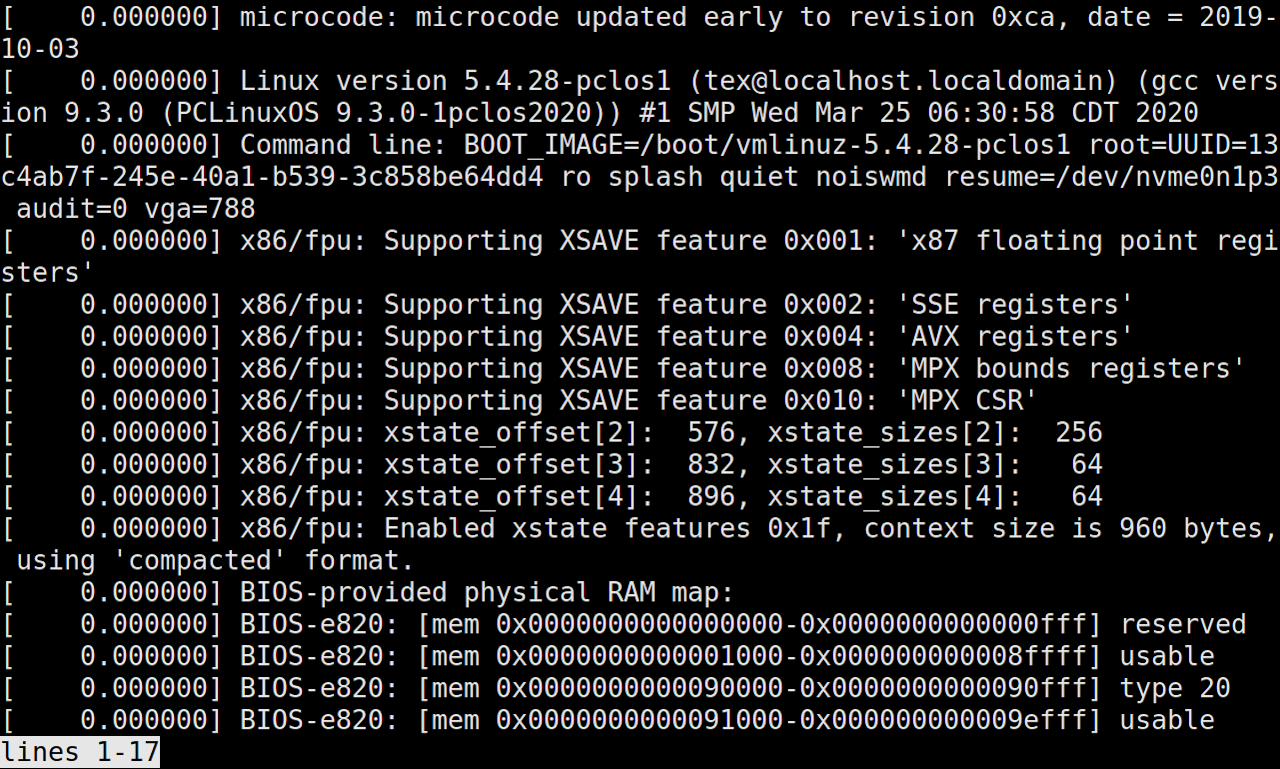Click the "lines 1-17" pager status prompt
This screenshot has height=769, width=1280.
(80, 752)
